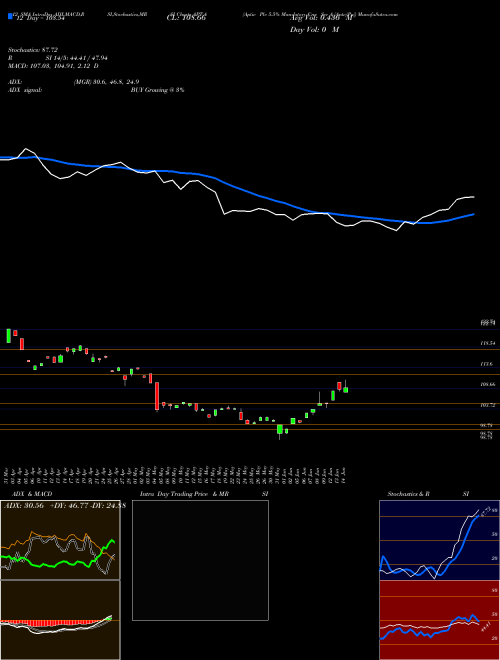Click the tall red candlestick in early May
This screenshot has height=660, width=500.
pyautogui.click(x=157, y=396)
